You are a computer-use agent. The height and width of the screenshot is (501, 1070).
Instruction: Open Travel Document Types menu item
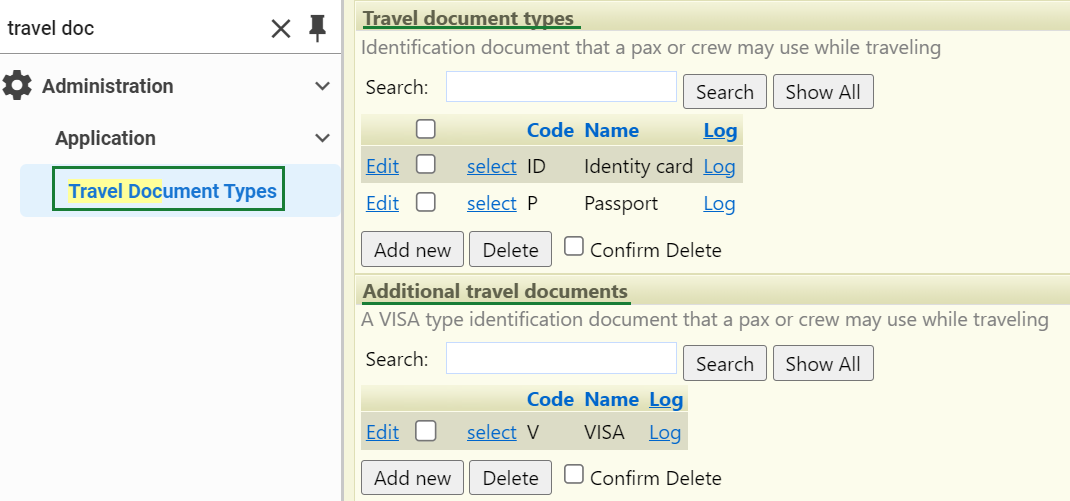pos(173,190)
